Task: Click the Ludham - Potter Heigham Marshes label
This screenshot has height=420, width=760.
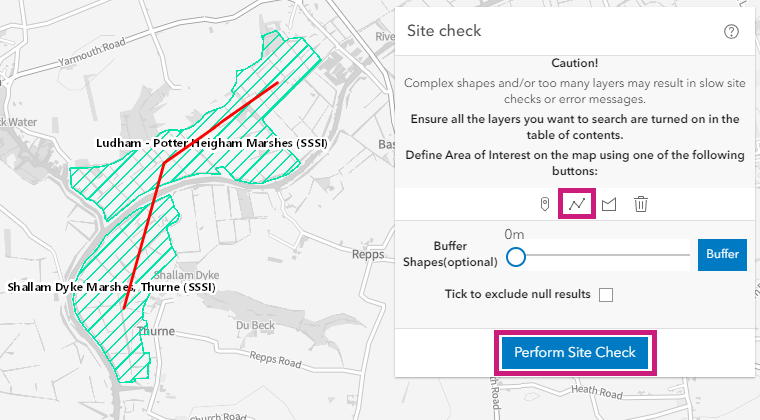Action: 212,143
